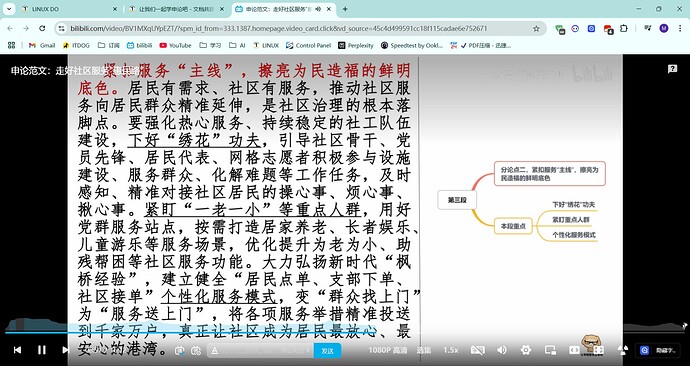Switch to web fullscreen mode
The image size is (690, 366).
click(574, 350)
